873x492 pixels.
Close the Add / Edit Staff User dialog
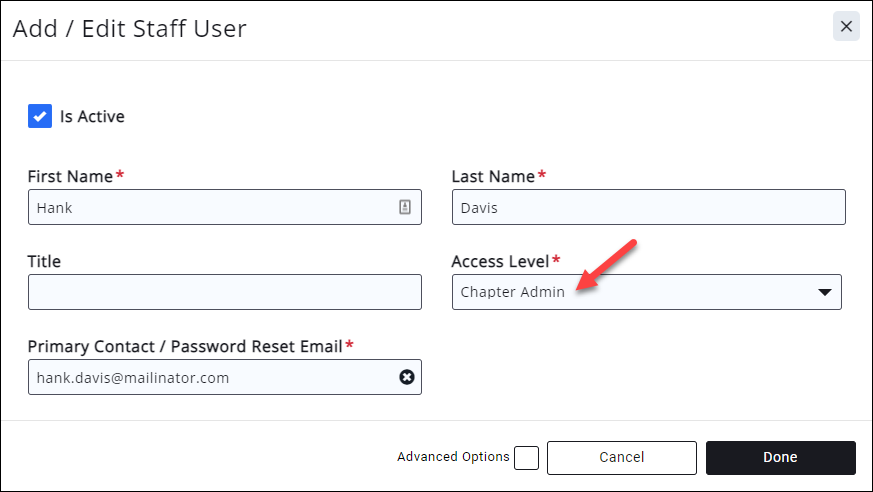[x=846, y=27]
